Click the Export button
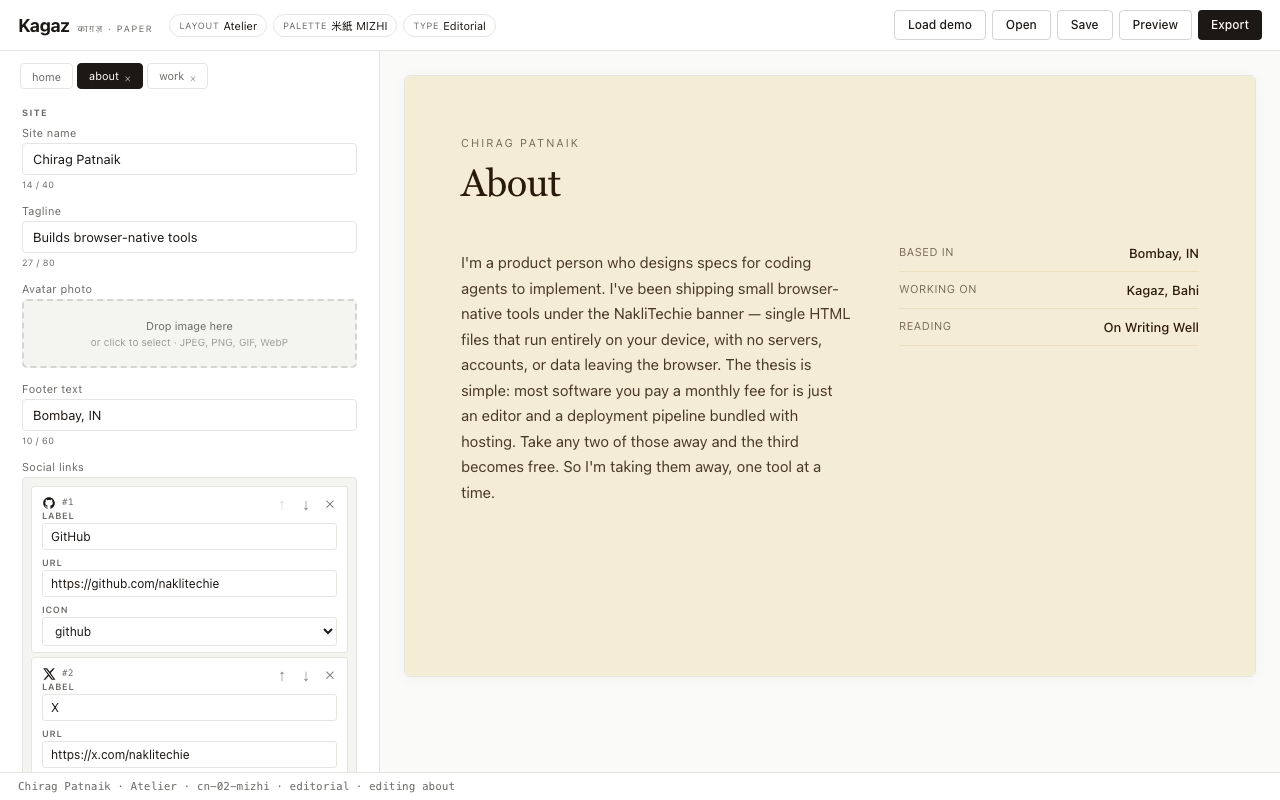This screenshot has width=1280, height=800. point(1229,25)
